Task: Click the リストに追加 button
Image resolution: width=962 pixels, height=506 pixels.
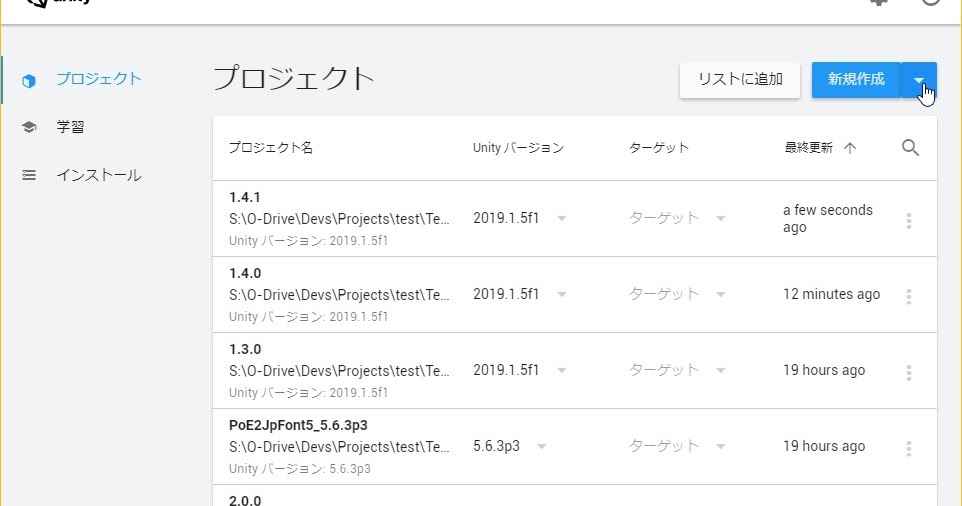Action: pyautogui.click(x=740, y=80)
